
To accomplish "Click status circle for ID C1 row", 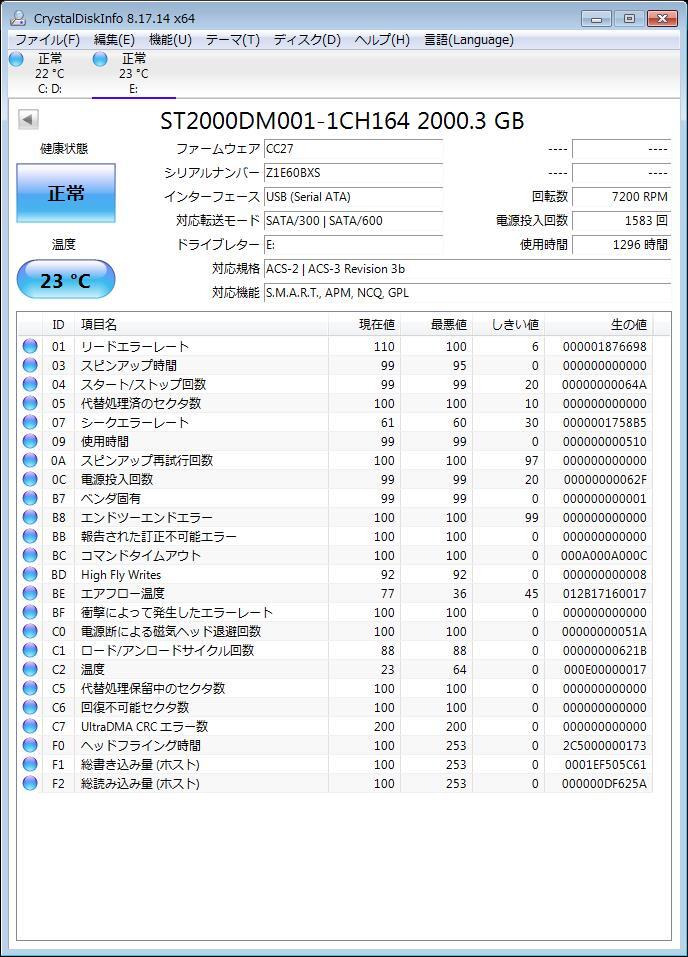I will pos(30,650).
